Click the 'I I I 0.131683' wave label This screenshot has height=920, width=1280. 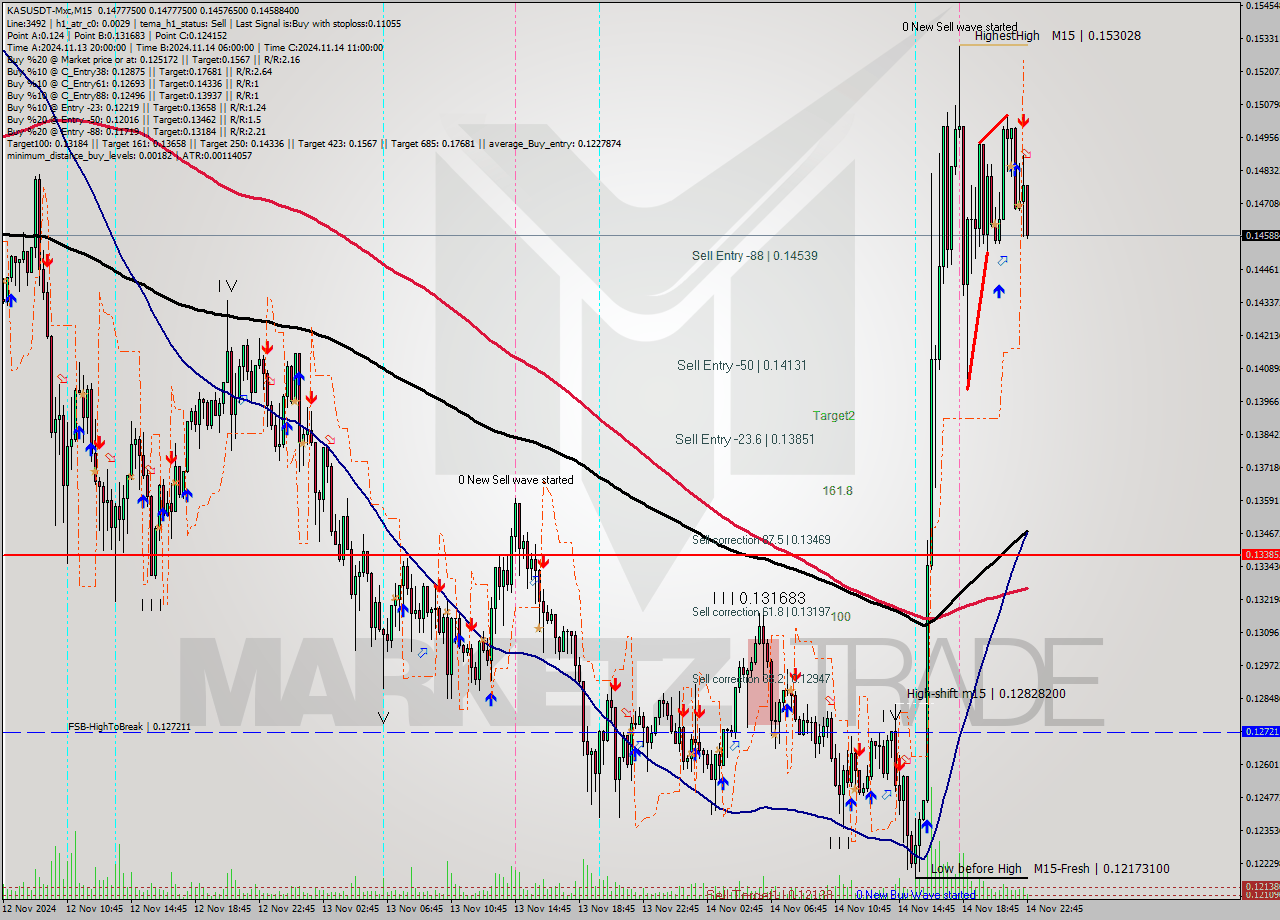pos(759,598)
